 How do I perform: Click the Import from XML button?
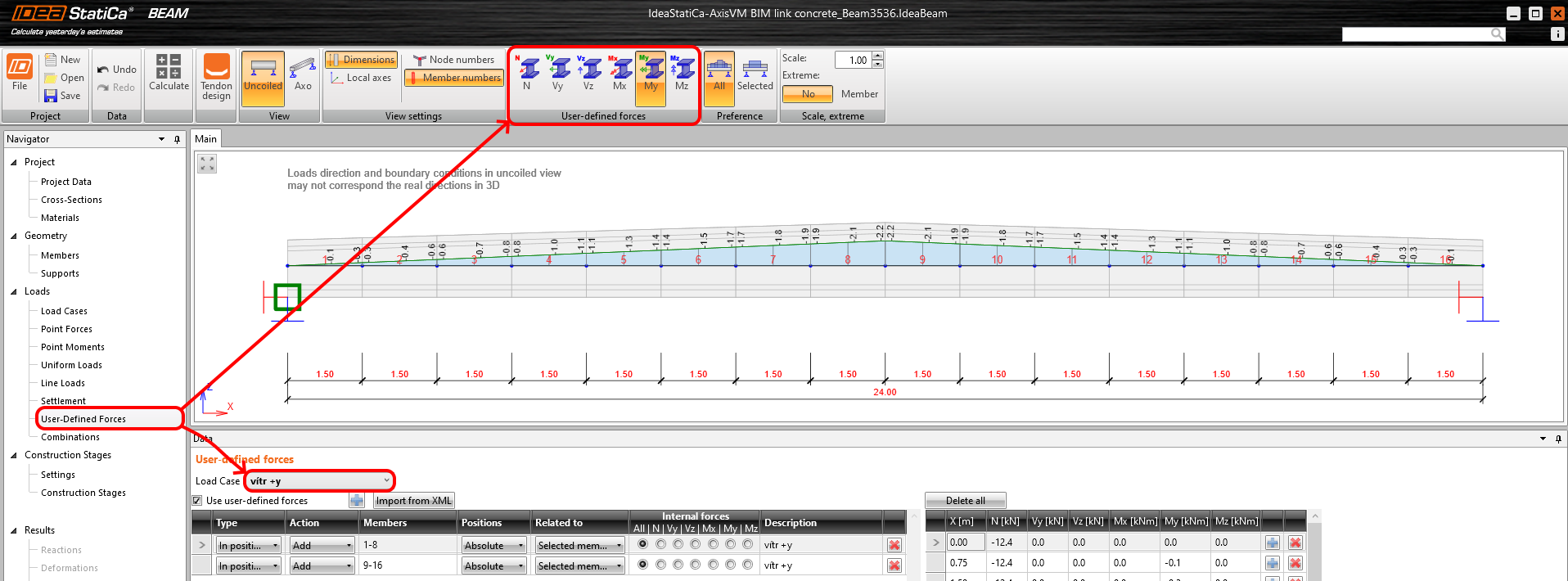[413, 501]
